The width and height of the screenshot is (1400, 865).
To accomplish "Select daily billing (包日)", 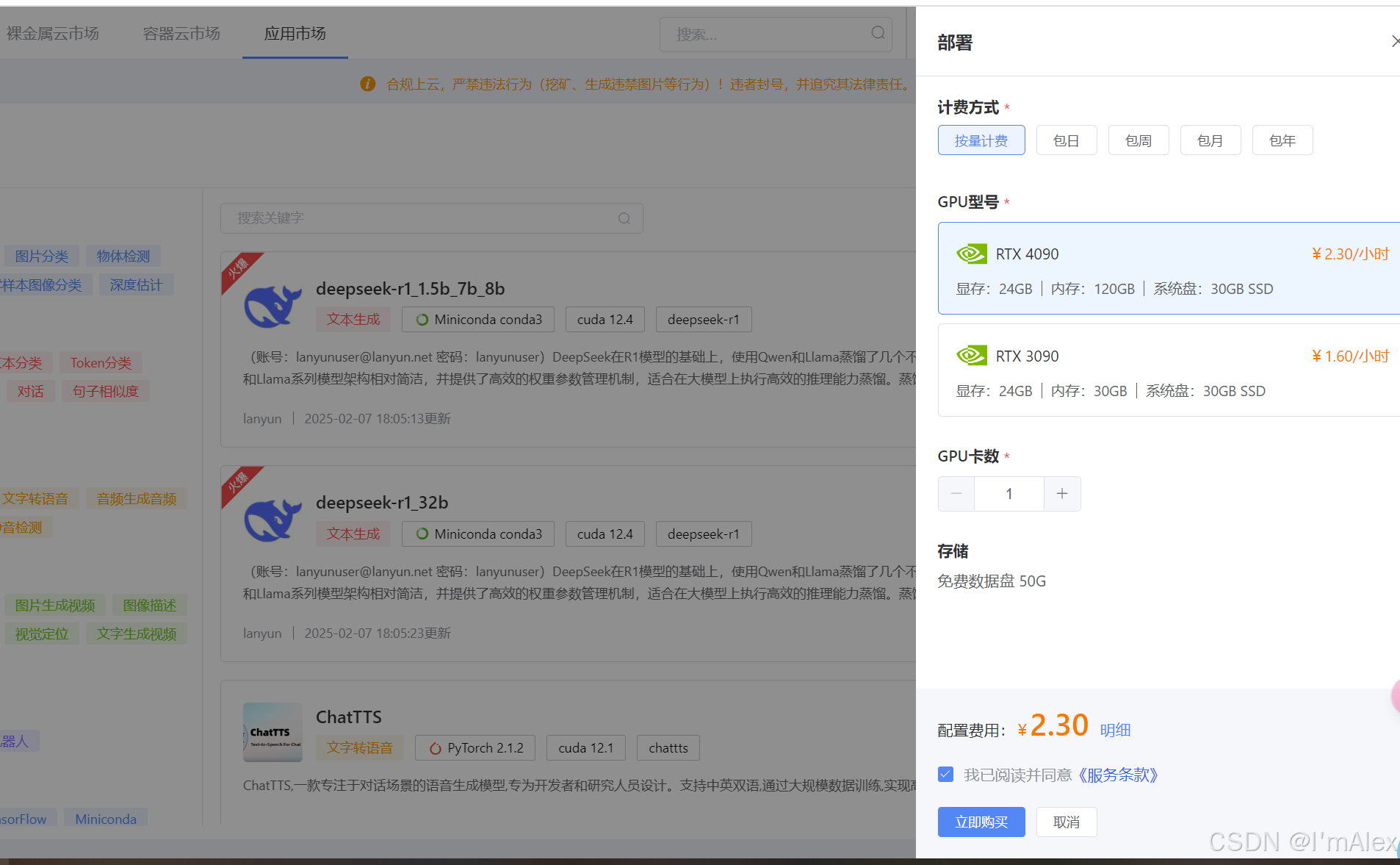I will pyautogui.click(x=1067, y=140).
